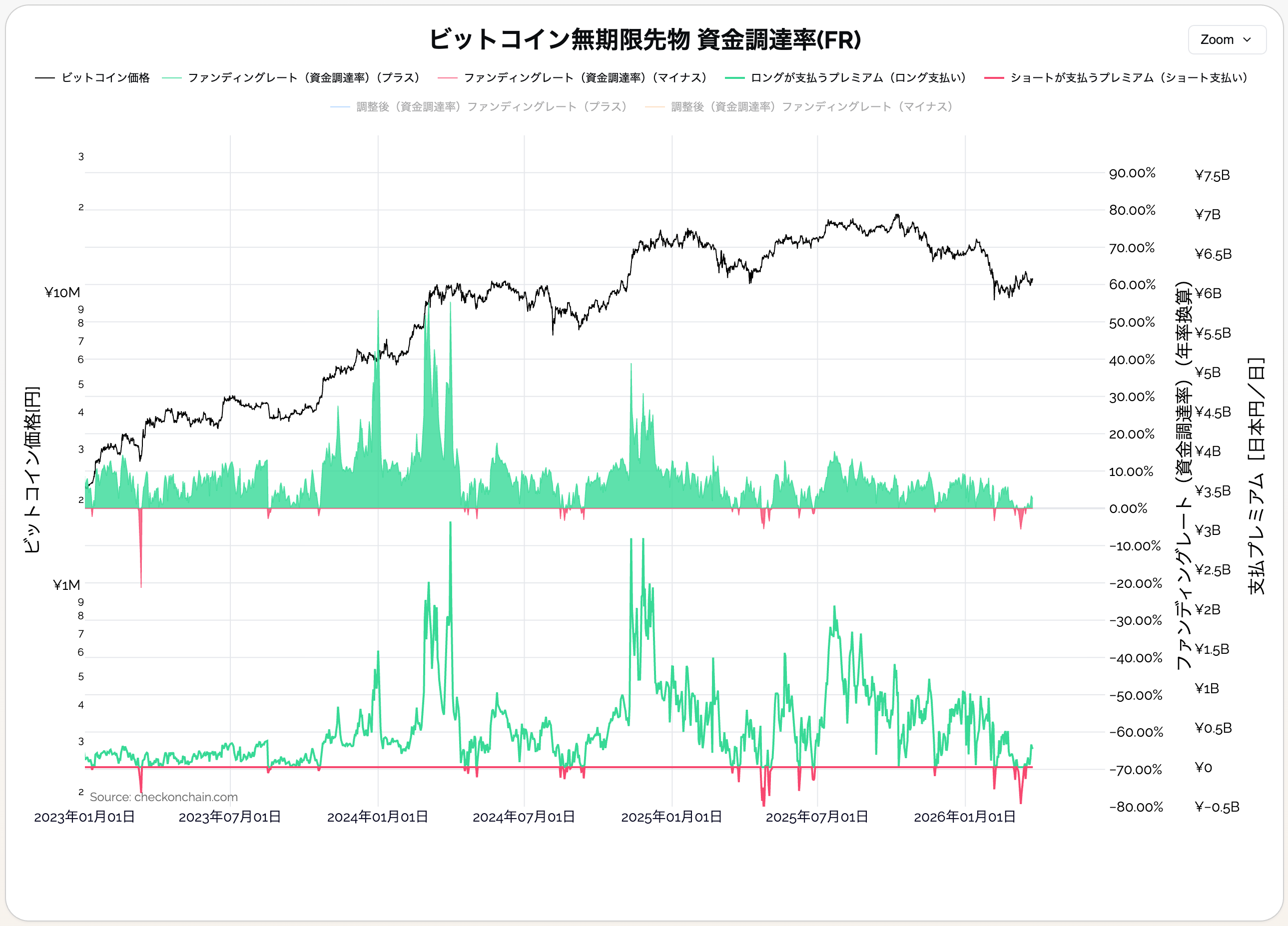Screen dimensions: 1288x926
Task: Click the ¥10M left axis tick label
Action: click(62, 292)
